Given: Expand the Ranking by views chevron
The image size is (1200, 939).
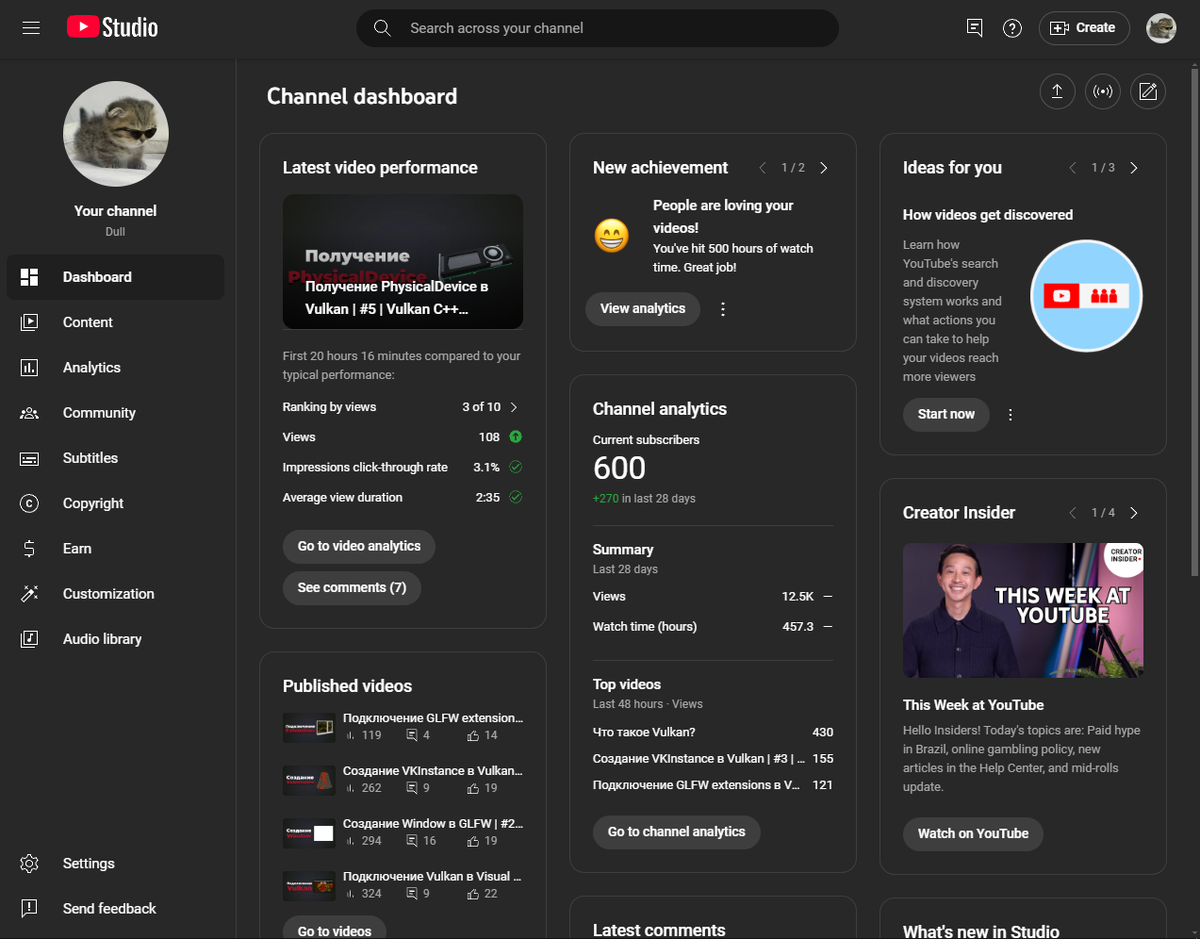Looking at the screenshot, I should coord(514,407).
